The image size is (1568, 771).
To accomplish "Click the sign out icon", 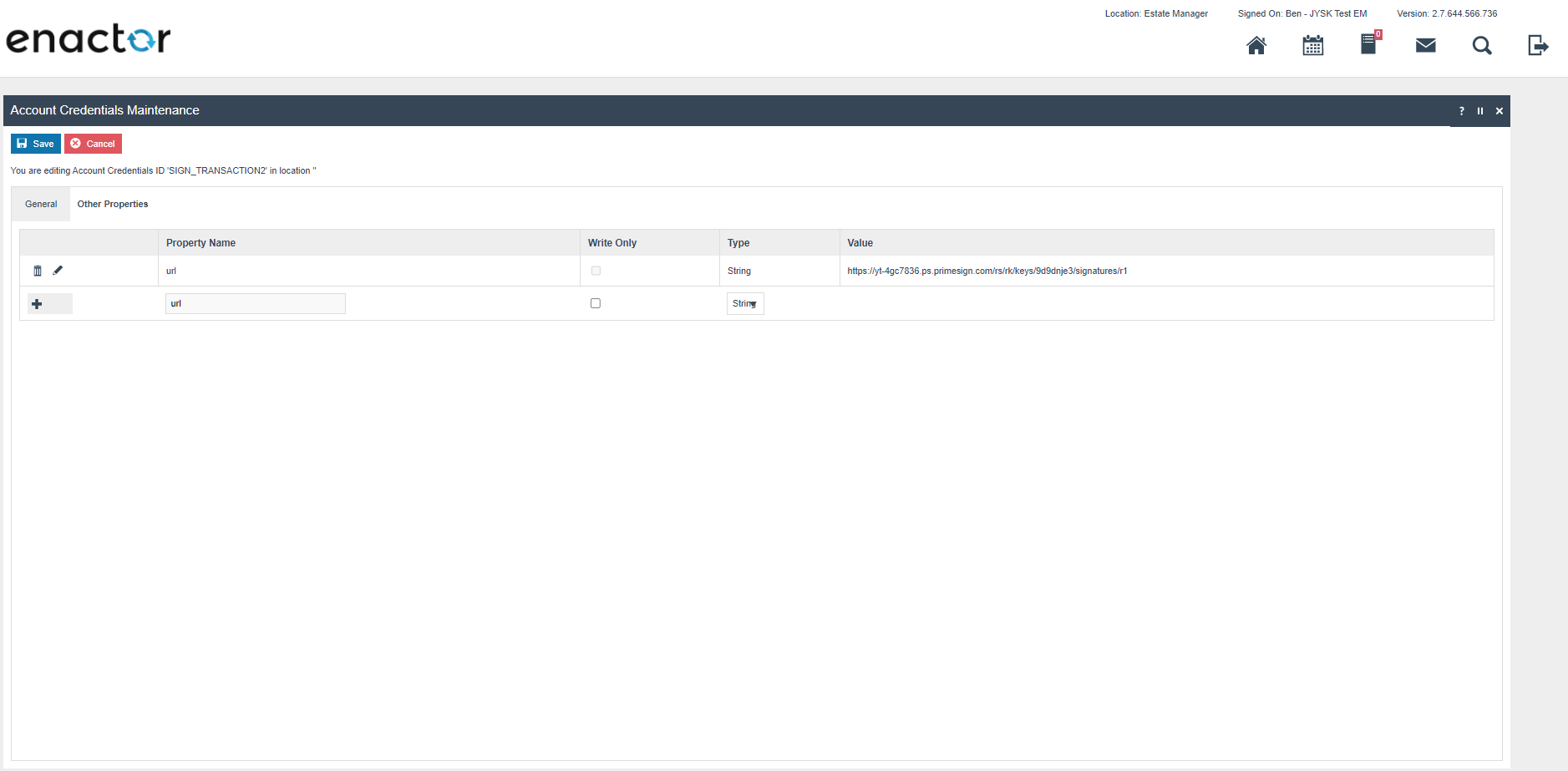I will click(1537, 45).
